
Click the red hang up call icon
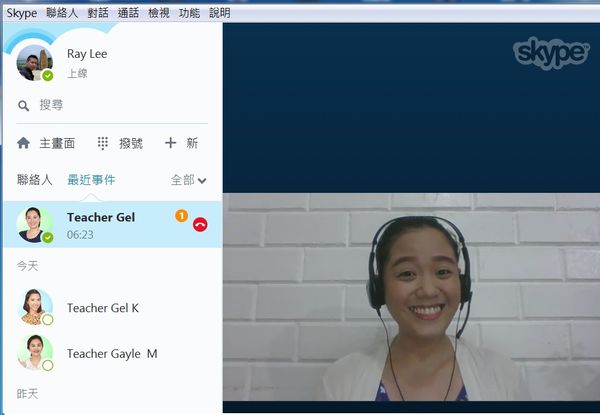[200, 225]
